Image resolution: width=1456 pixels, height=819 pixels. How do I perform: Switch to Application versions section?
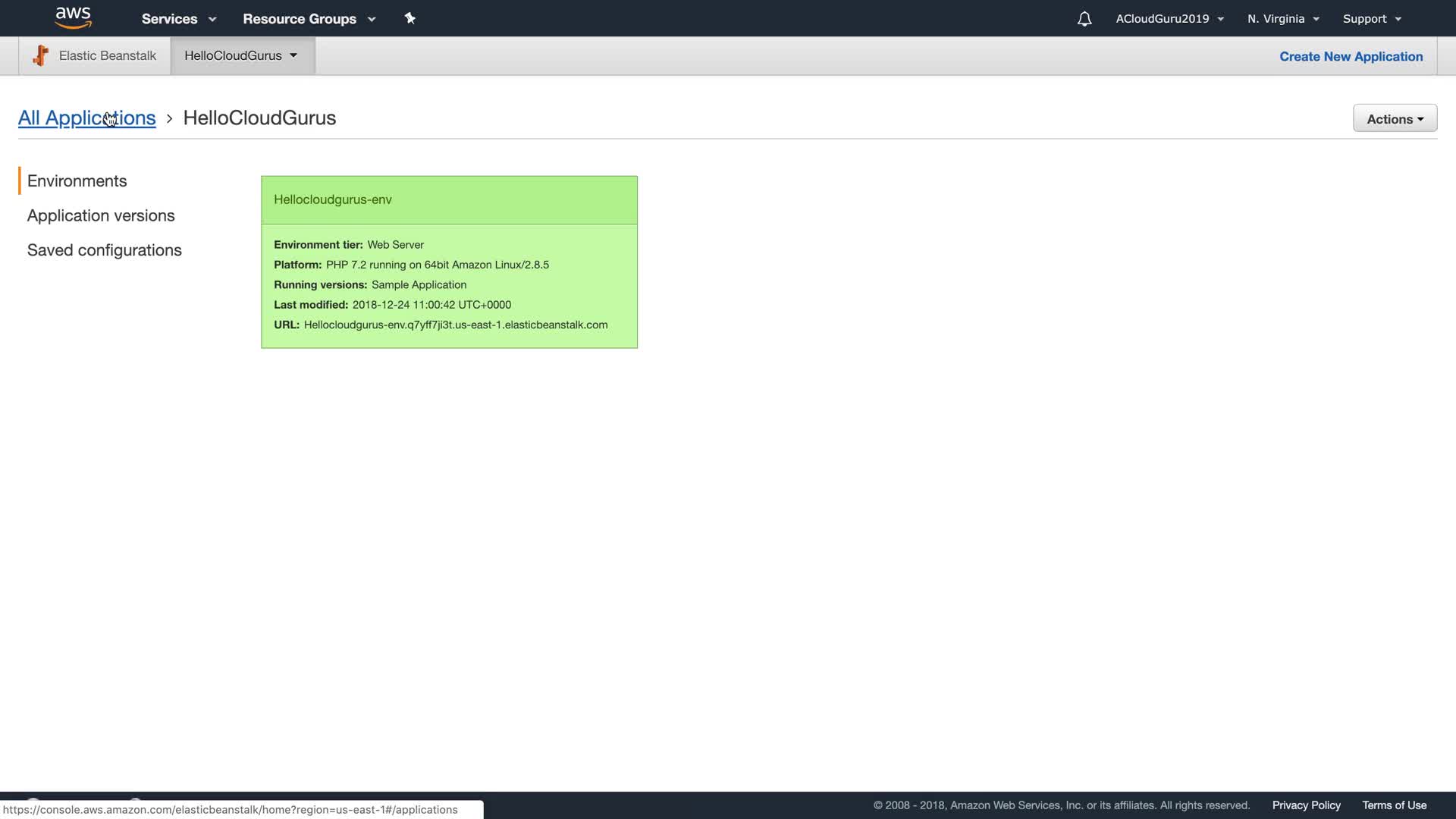click(101, 215)
